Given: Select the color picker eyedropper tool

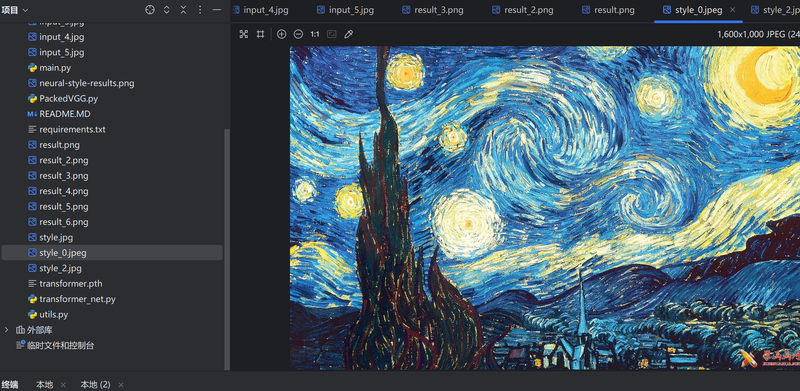Looking at the screenshot, I should coord(348,34).
